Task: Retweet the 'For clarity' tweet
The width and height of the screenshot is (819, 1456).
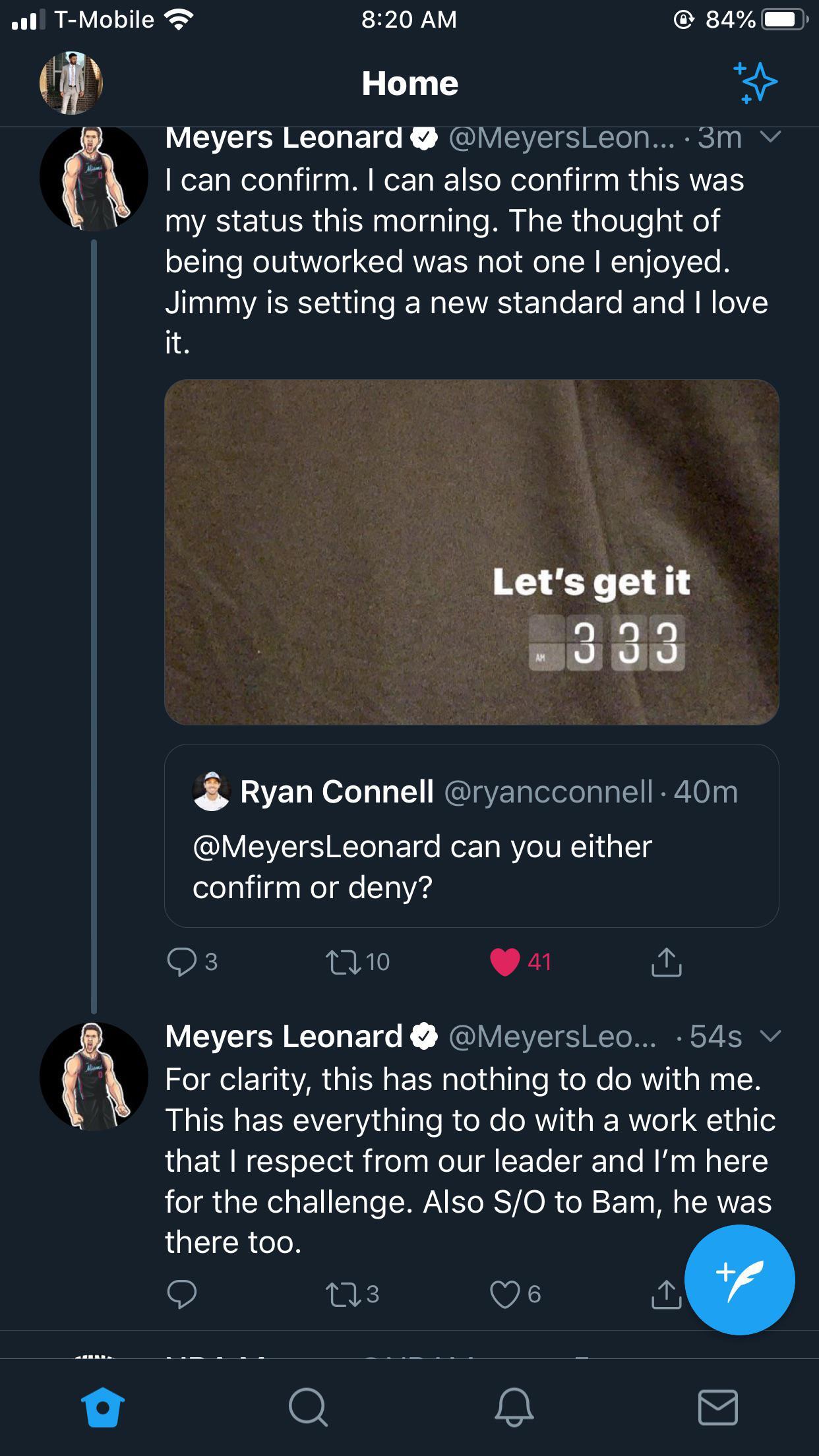Action: (x=344, y=1294)
